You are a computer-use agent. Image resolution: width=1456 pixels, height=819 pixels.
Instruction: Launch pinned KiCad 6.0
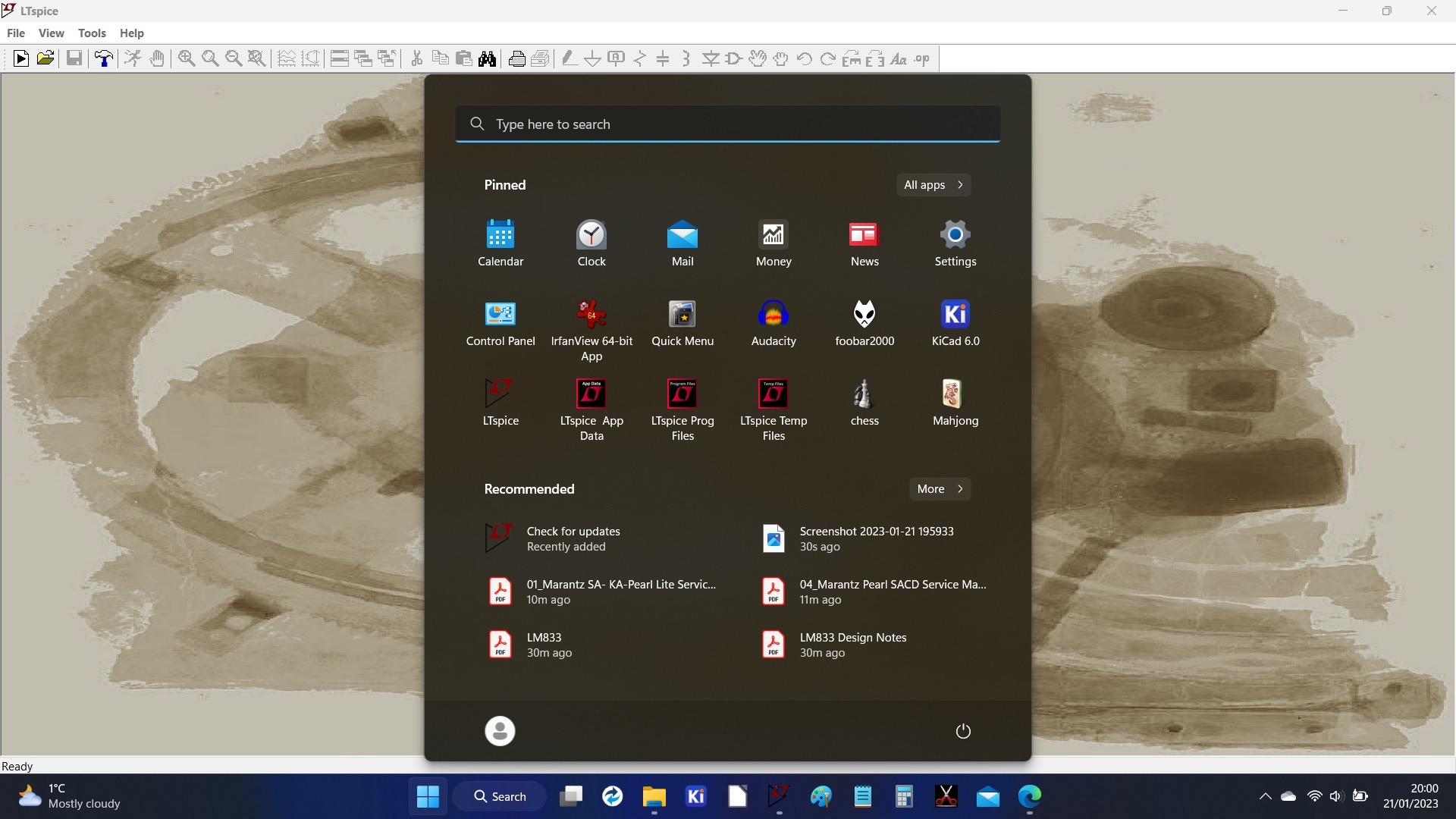pyautogui.click(x=955, y=323)
